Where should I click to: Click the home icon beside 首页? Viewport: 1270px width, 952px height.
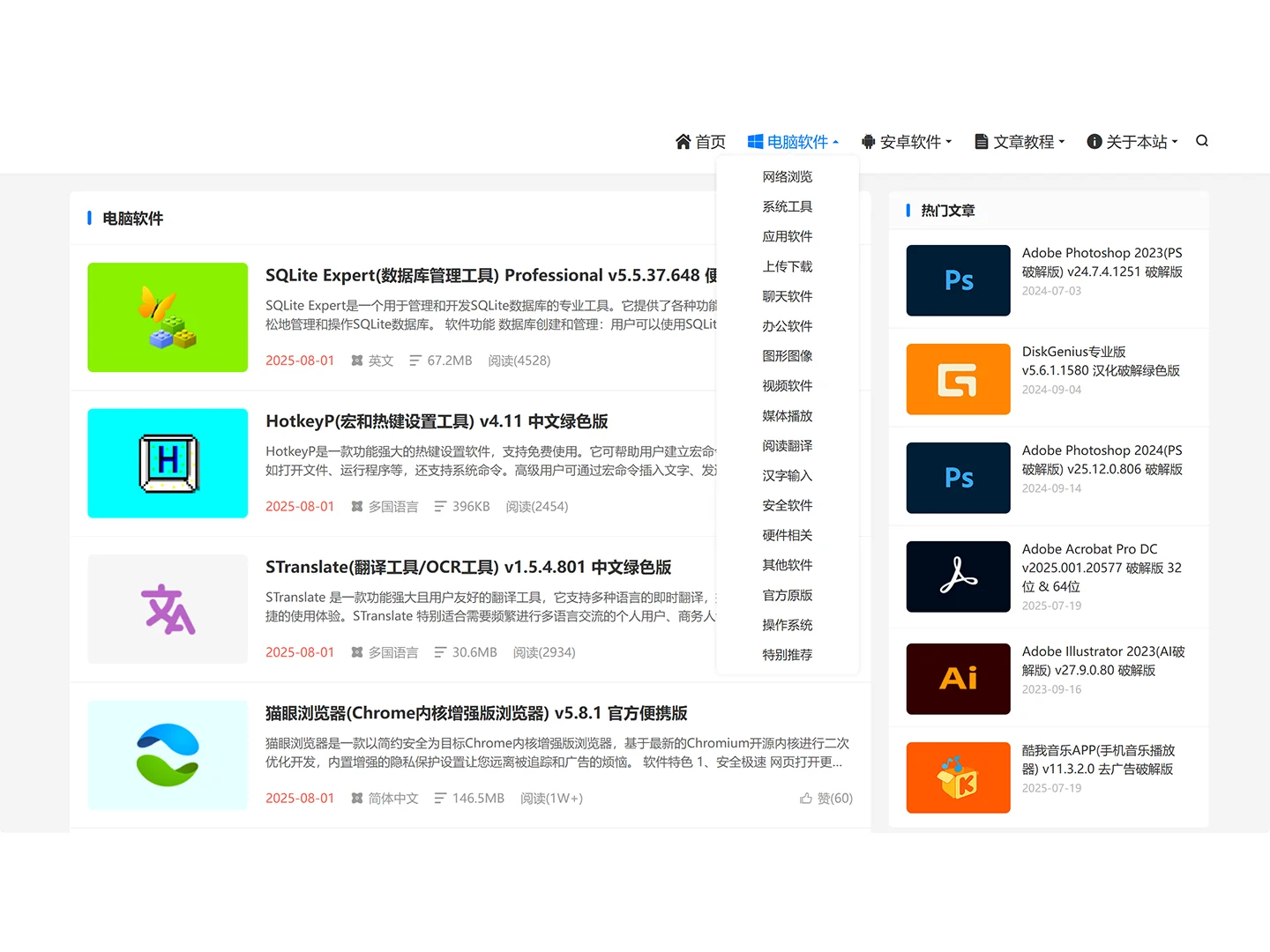point(684,141)
